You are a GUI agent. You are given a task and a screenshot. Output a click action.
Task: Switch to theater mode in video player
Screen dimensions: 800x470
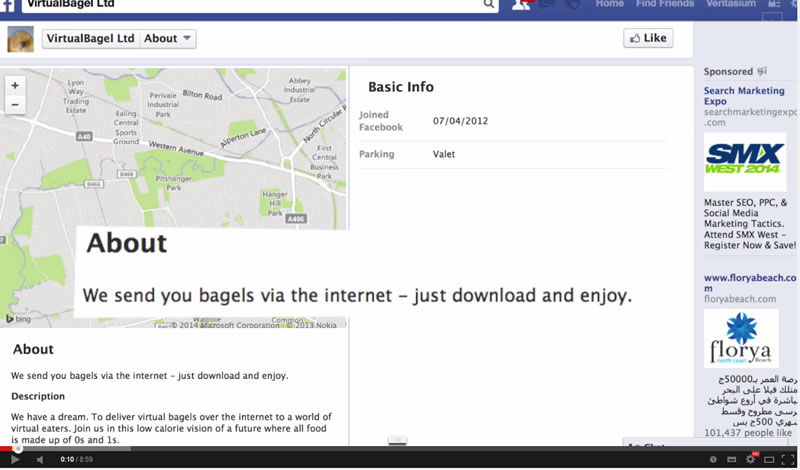point(769,459)
